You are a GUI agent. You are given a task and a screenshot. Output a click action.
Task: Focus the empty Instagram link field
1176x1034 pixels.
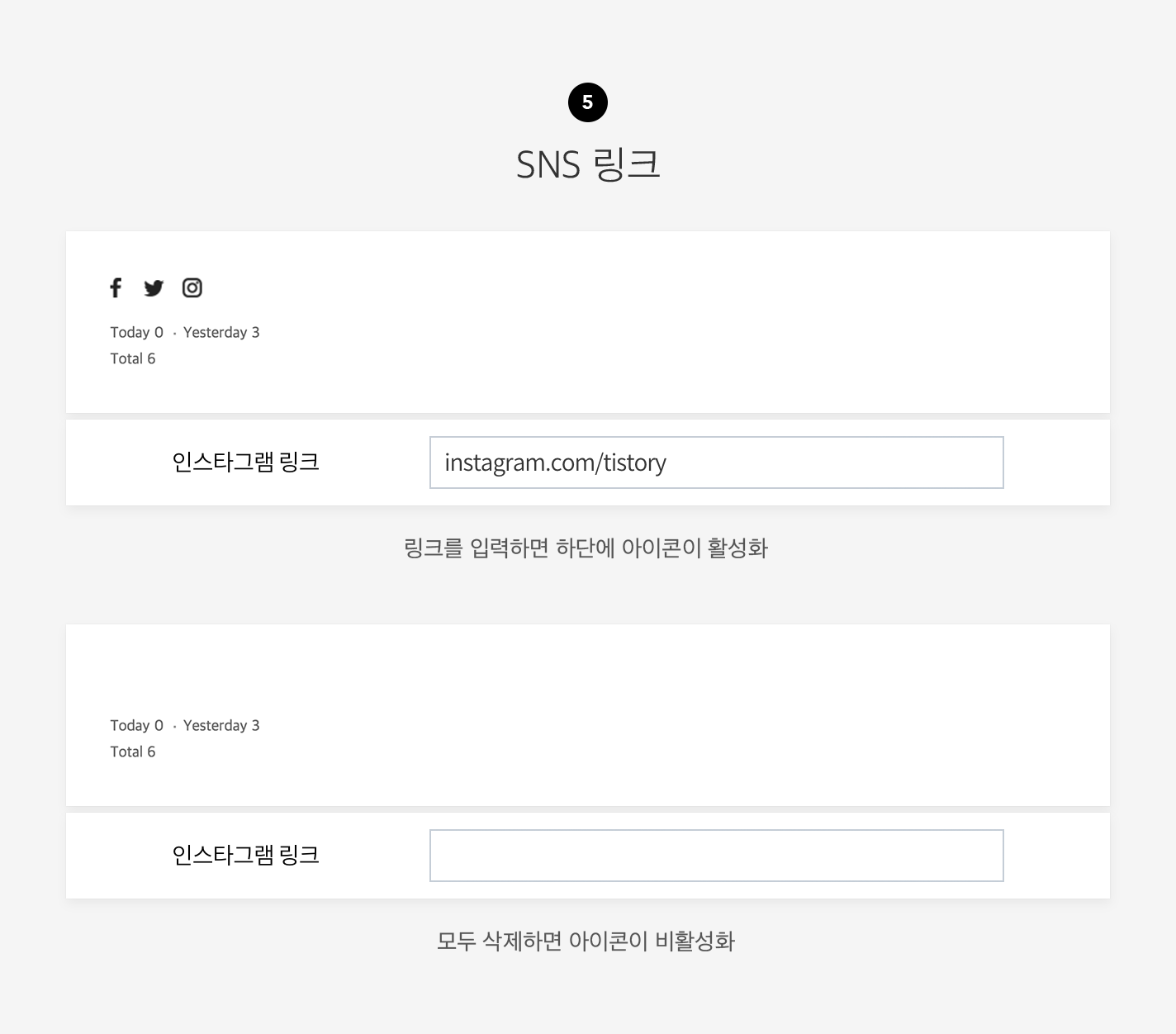pos(717,856)
